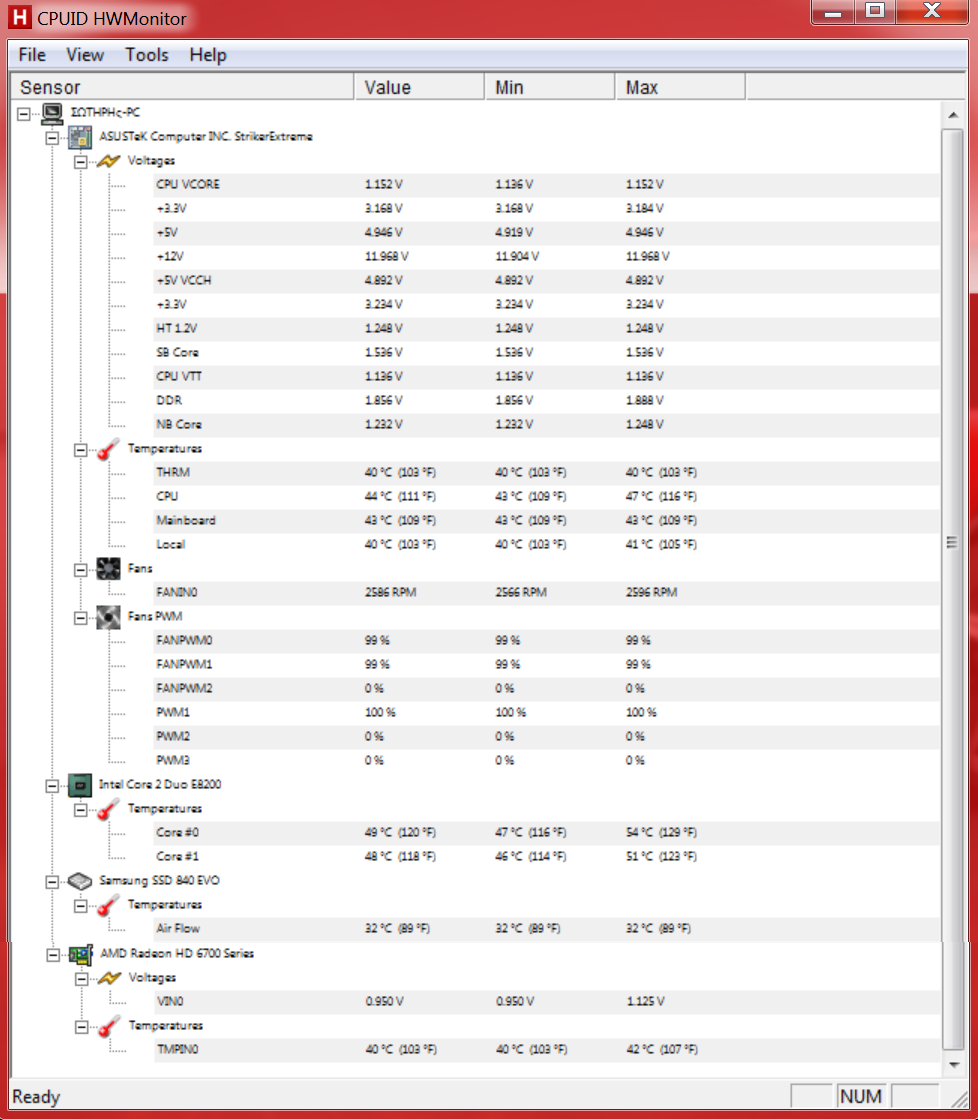Collapse the motherboard Temperatures group
Viewport: 978px width, 1120px height.
click(81, 450)
